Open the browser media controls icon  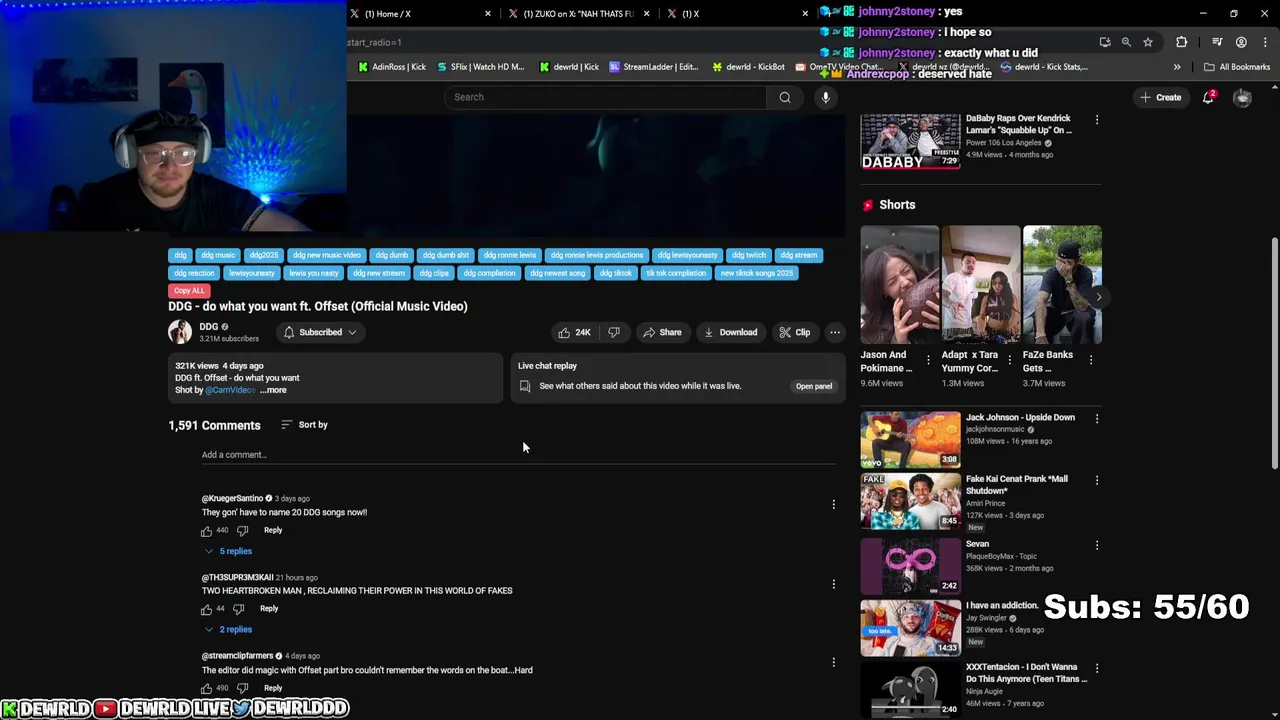tap(1217, 42)
